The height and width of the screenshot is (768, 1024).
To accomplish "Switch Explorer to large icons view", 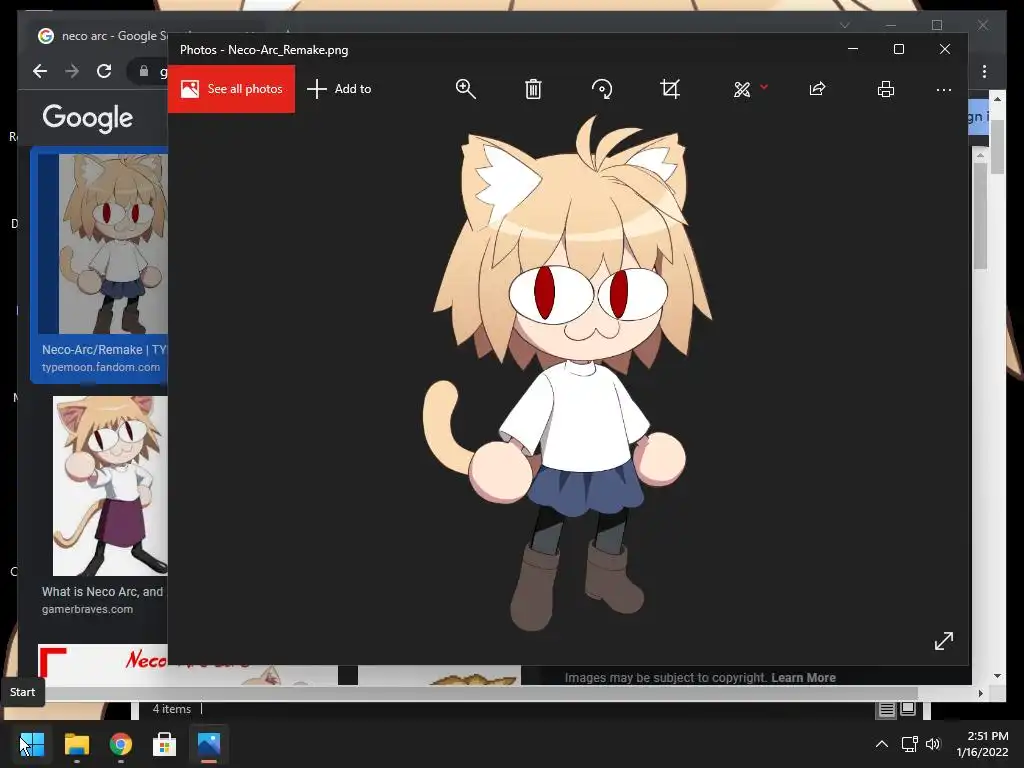I will tap(908, 709).
